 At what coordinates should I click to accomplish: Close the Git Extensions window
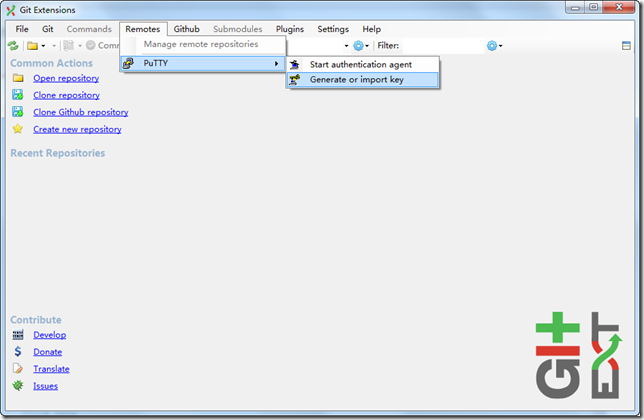(619, 7)
